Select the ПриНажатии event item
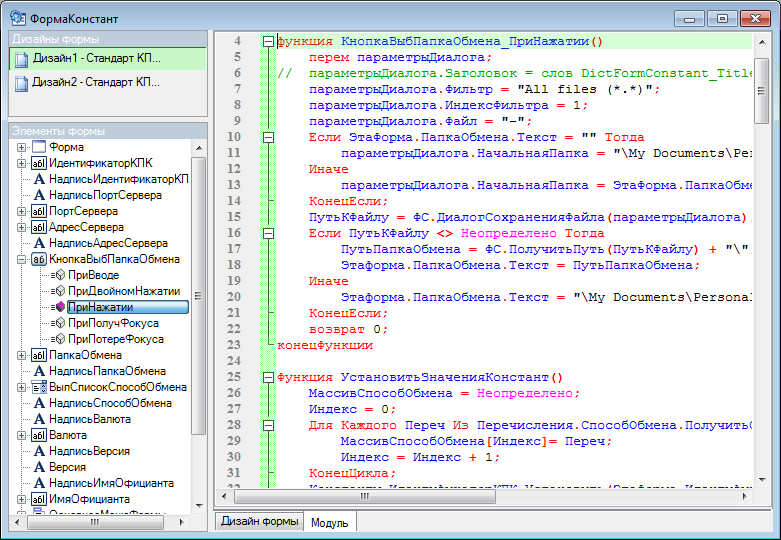 coord(128,307)
